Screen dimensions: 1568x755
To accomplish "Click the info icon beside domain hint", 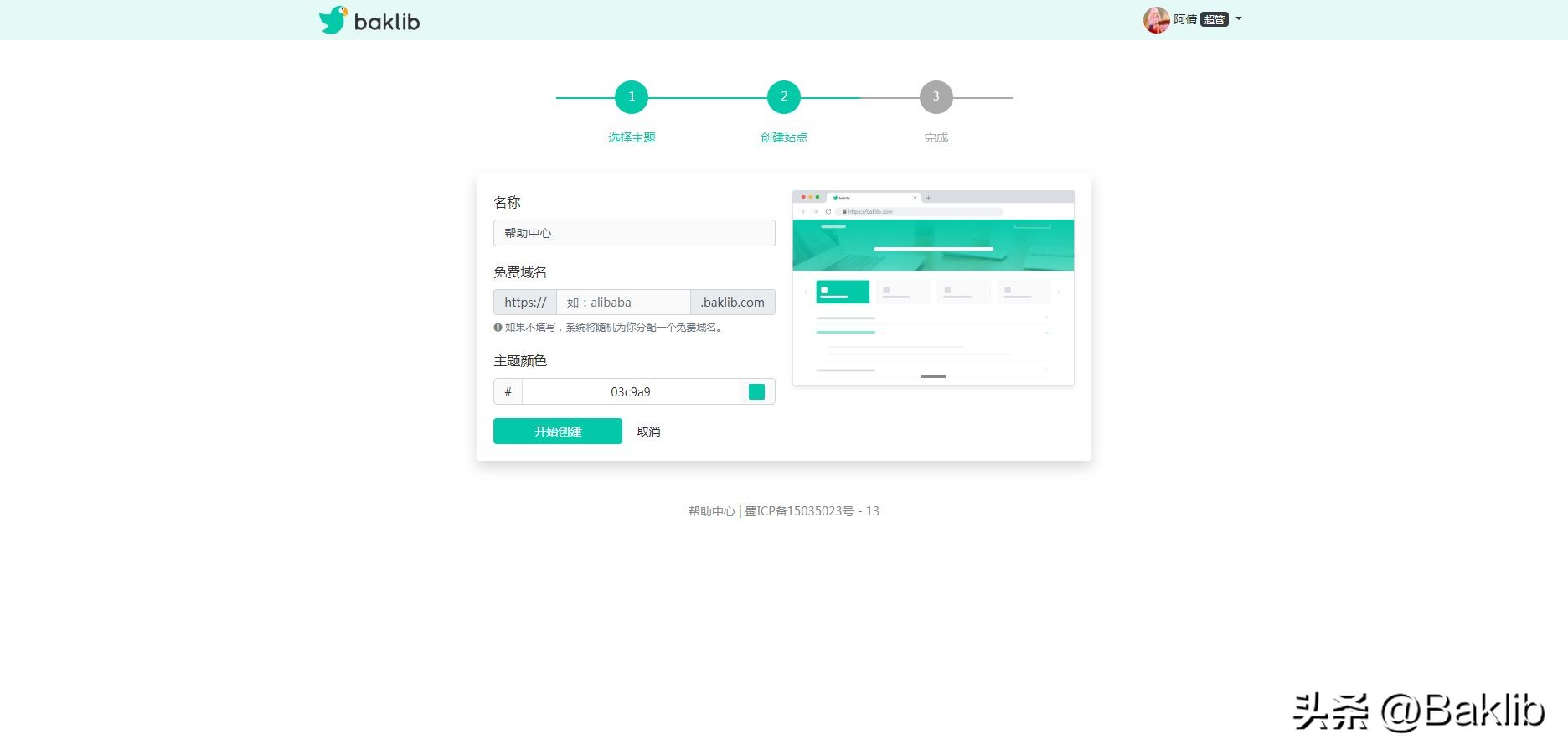I will [498, 328].
